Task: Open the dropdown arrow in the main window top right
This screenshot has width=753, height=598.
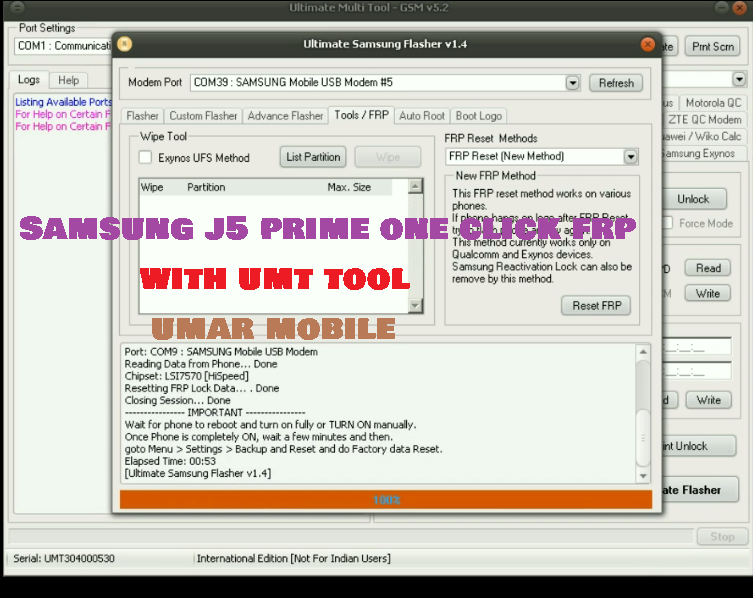Action: 739,79
